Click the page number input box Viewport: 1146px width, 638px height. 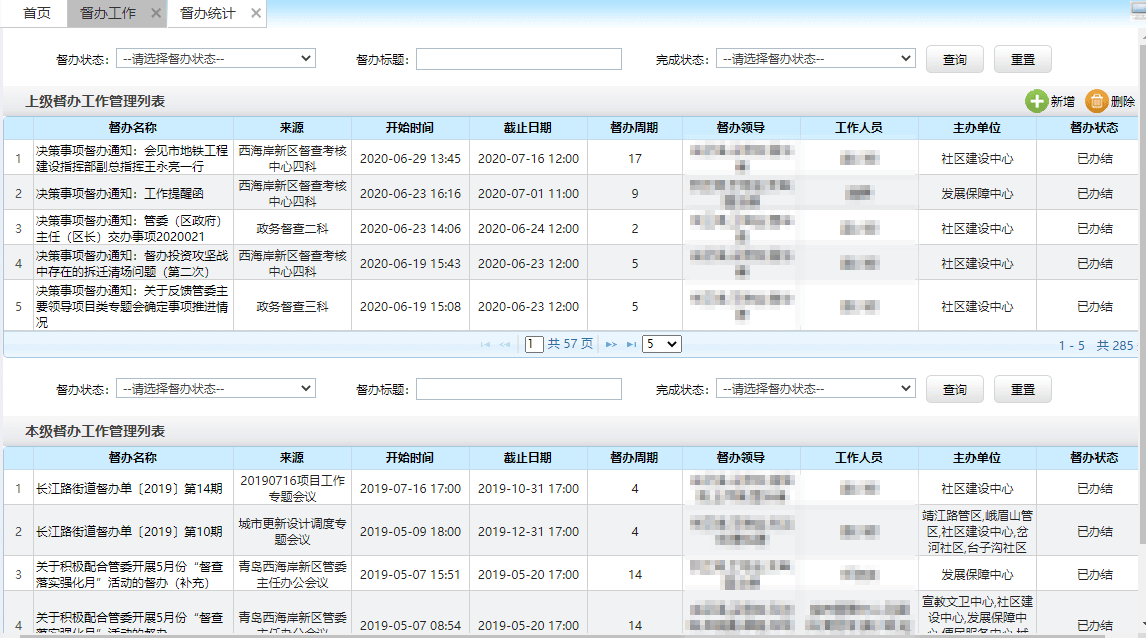tap(534, 344)
